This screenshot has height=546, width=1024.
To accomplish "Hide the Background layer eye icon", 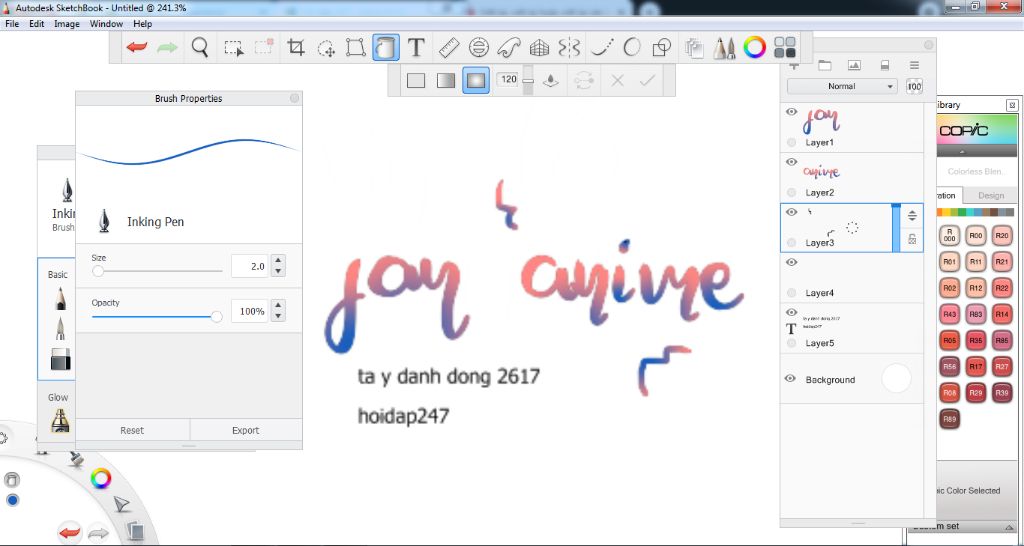I will click(x=790, y=379).
